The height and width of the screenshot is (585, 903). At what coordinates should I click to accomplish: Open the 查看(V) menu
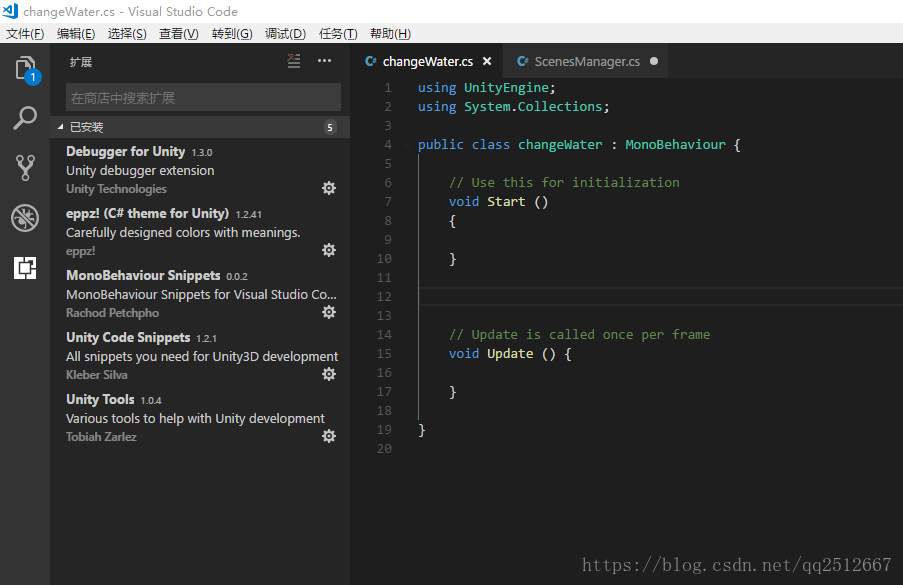179,33
